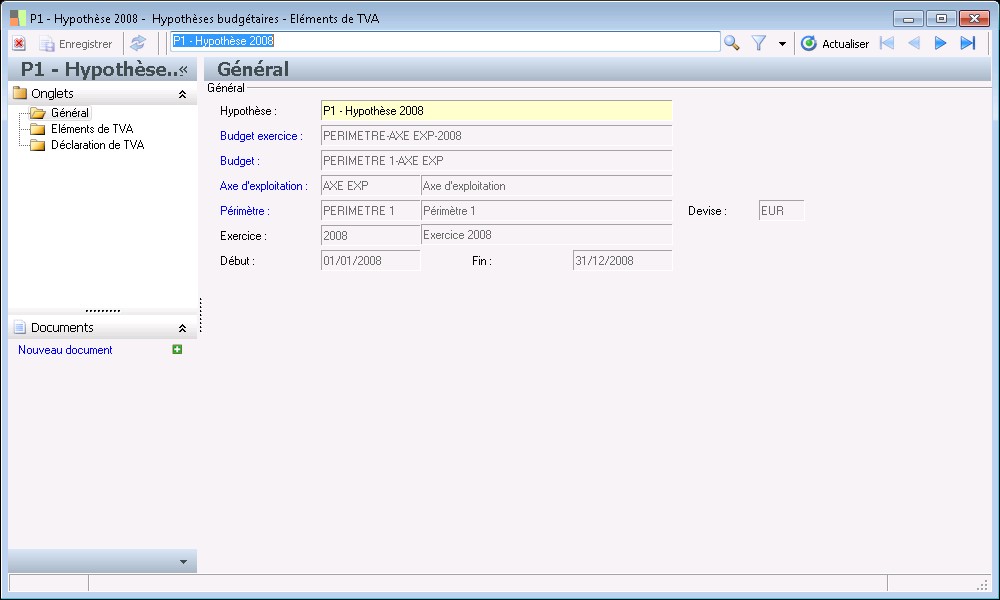Click the Périmètre link label
This screenshot has width=1000, height=600.
pyautogui.click(x=245, y=210)
